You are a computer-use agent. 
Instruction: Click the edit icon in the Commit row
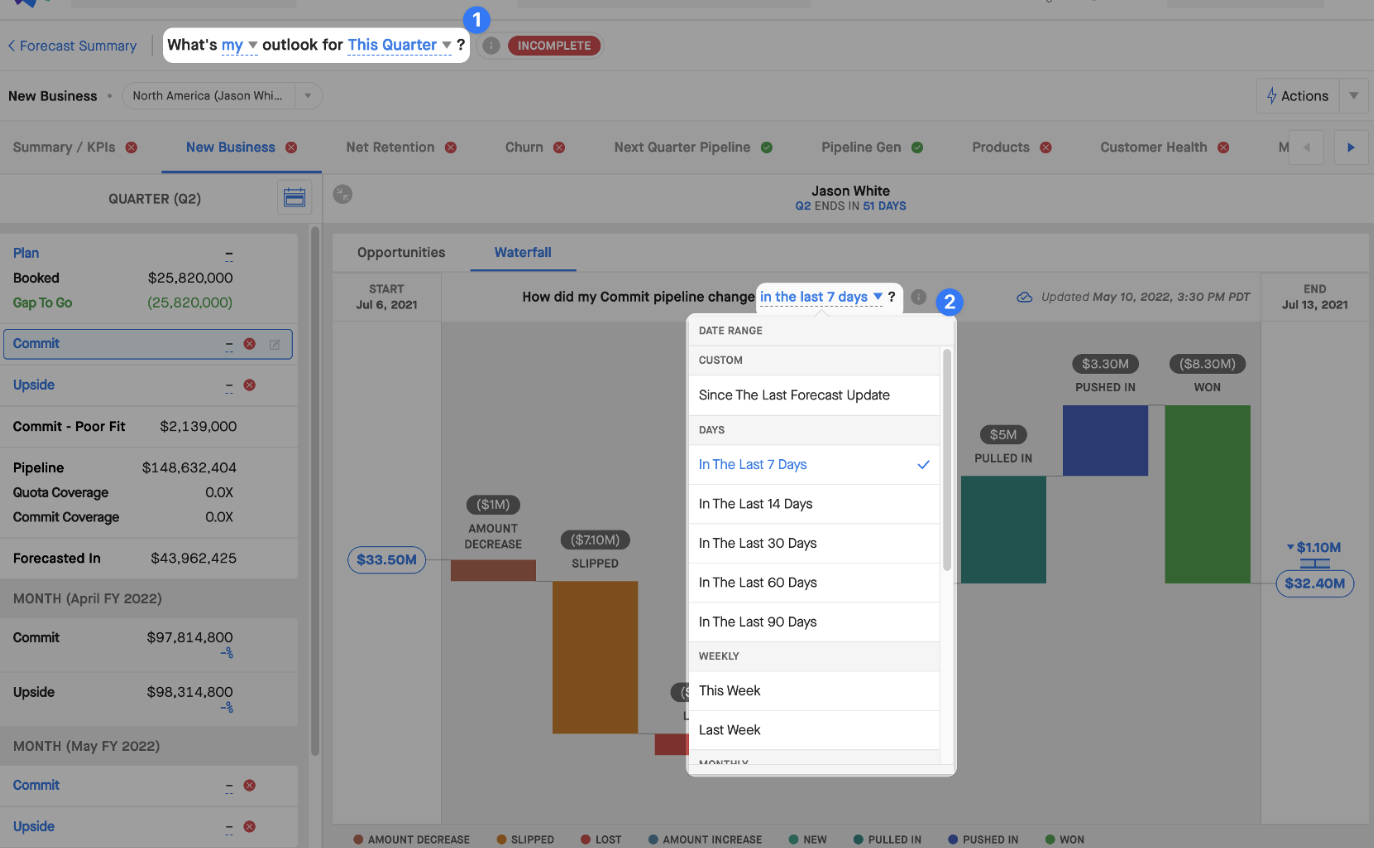pos(275,344)
